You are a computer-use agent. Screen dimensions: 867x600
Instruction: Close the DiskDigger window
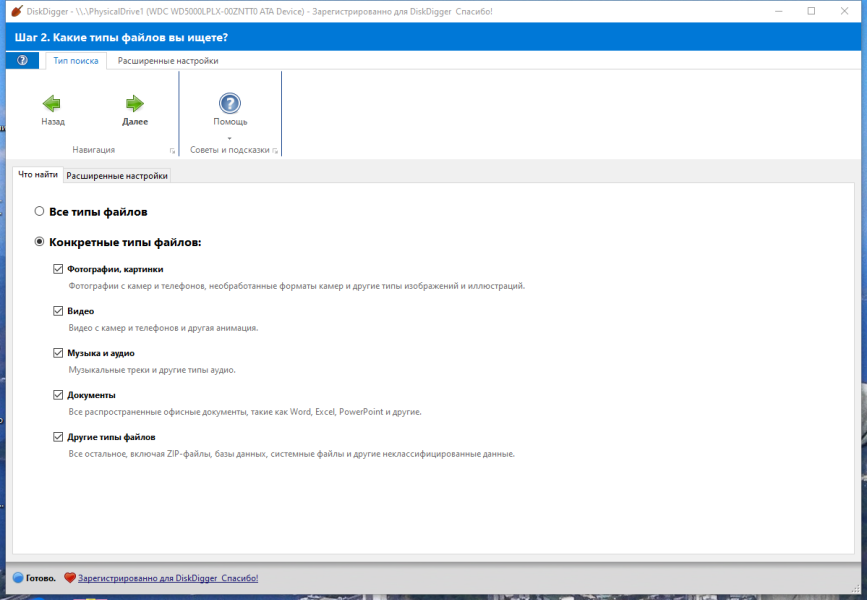click(x=844, y=11)
